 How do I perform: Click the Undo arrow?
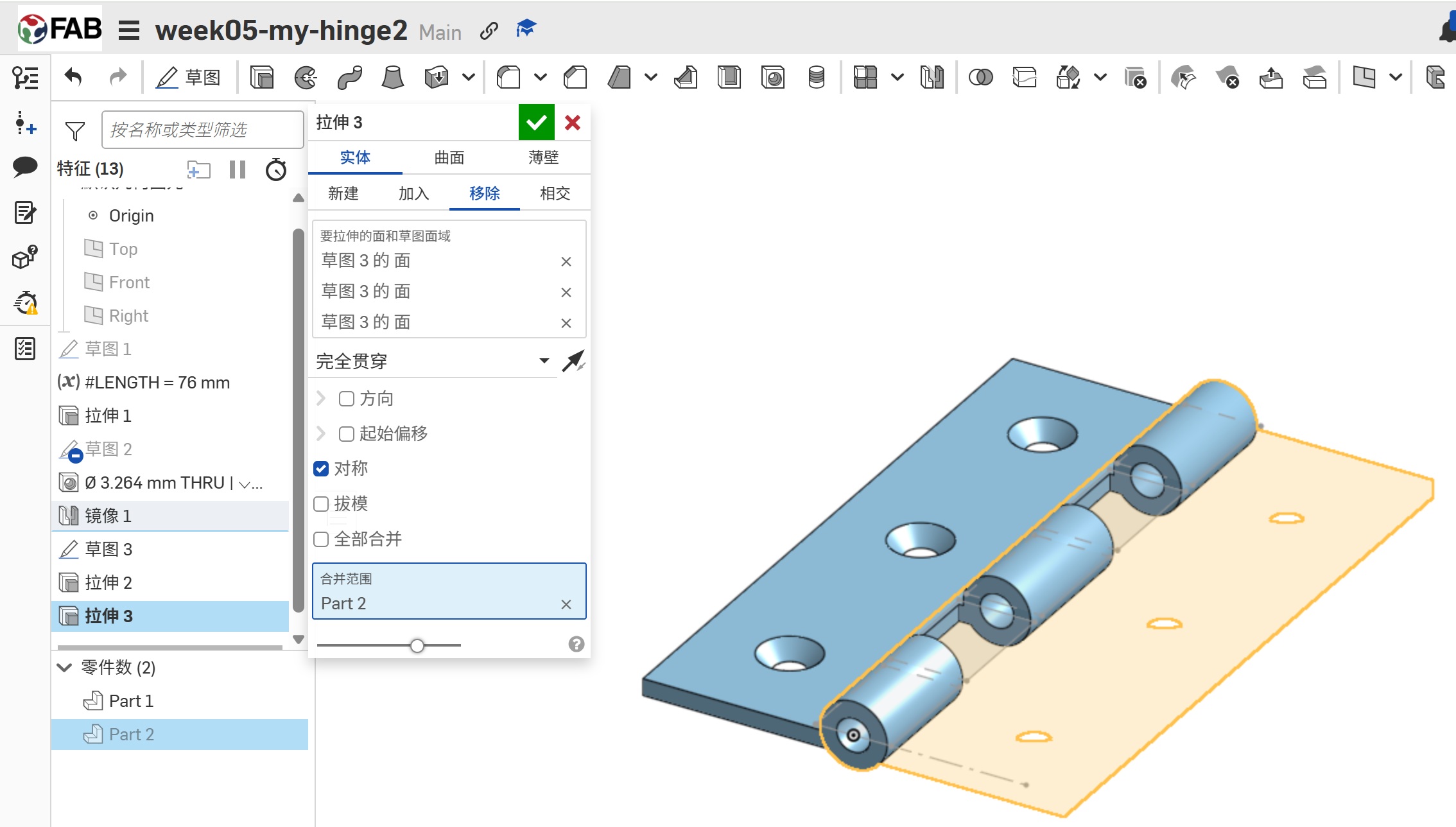[74, 78]
